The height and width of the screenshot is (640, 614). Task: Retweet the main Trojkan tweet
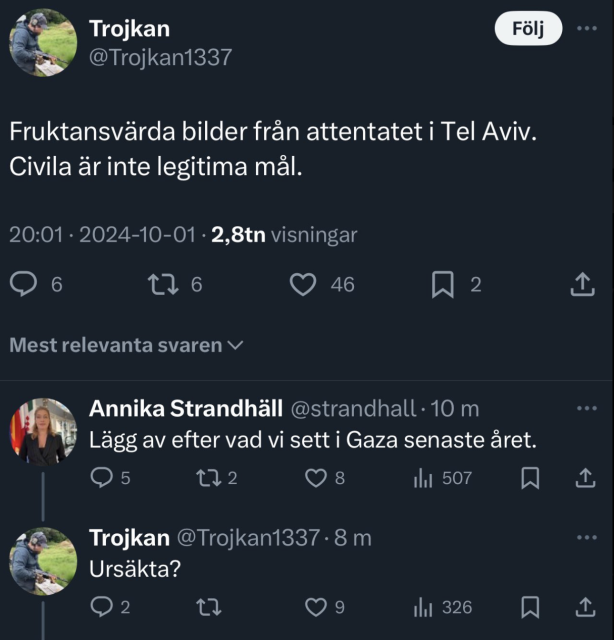(x=161, y=285)
